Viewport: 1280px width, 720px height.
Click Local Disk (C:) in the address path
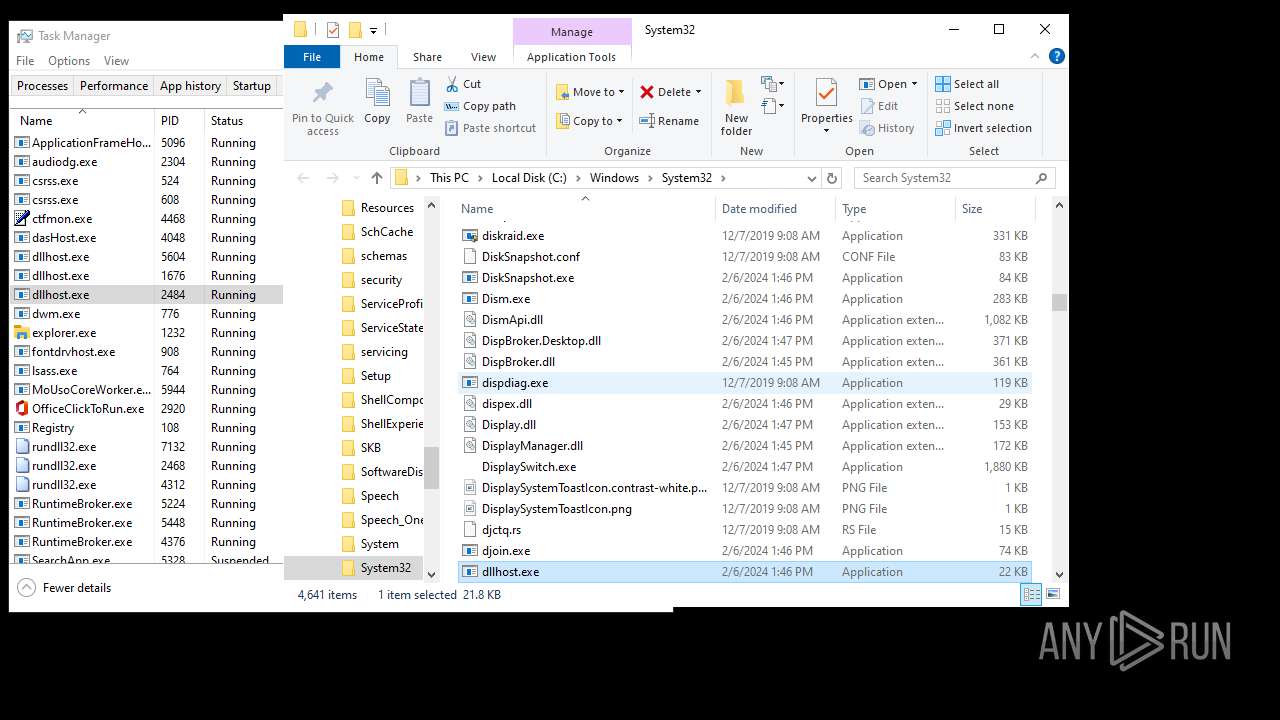[529, 178]
